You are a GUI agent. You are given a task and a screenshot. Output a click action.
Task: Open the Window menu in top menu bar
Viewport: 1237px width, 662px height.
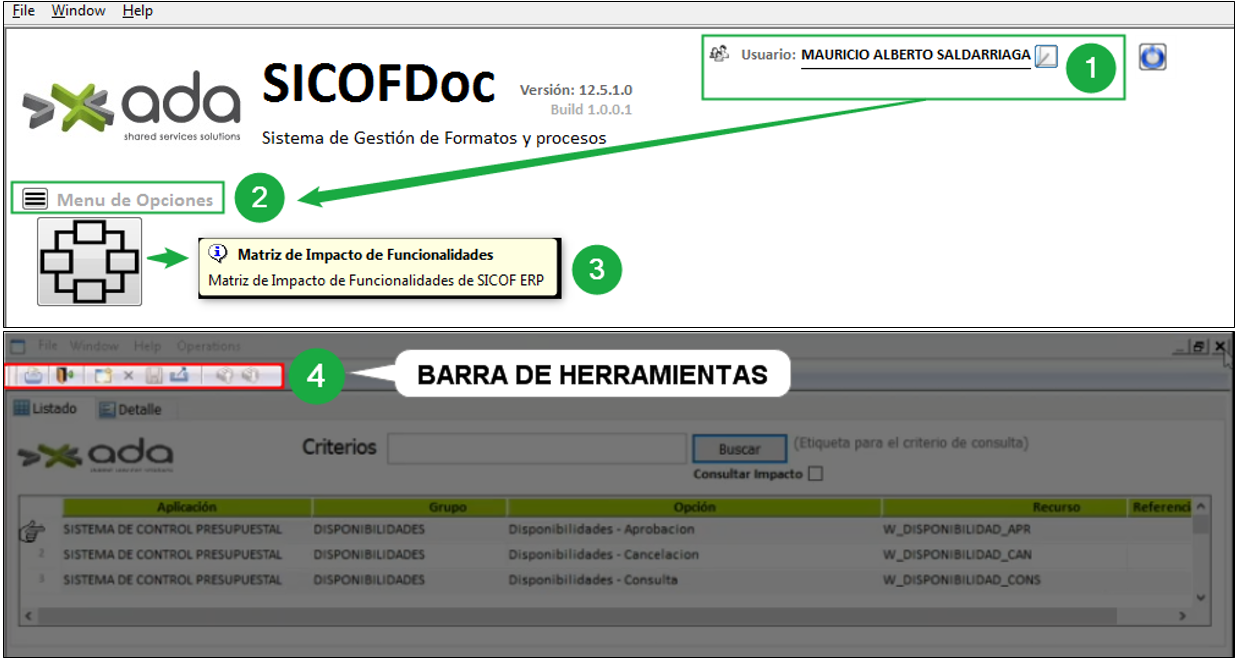pos(78,11)
